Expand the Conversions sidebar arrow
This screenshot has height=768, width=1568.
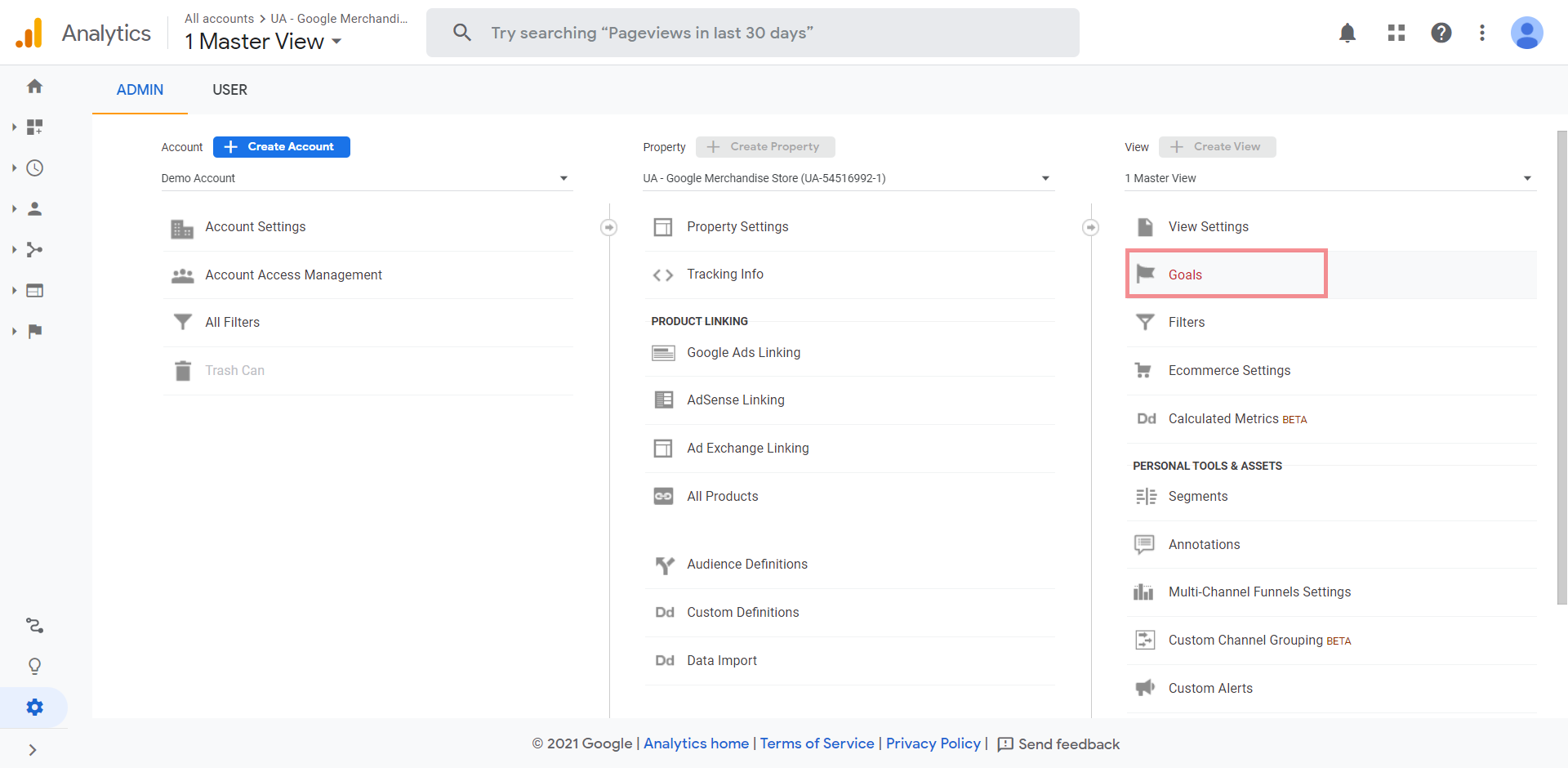(14, 331)
